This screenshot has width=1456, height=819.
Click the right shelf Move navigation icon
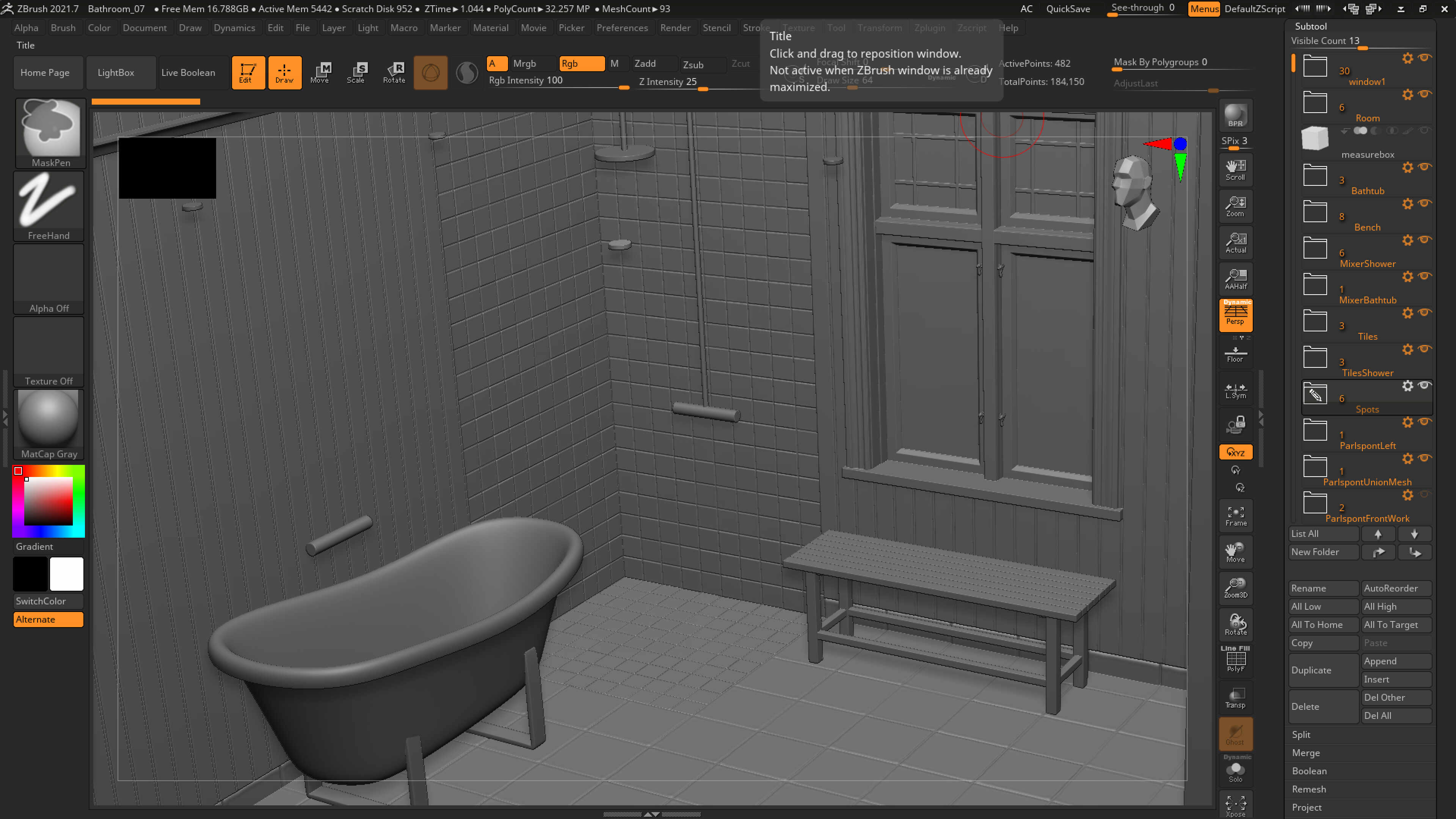[1236, 552]
